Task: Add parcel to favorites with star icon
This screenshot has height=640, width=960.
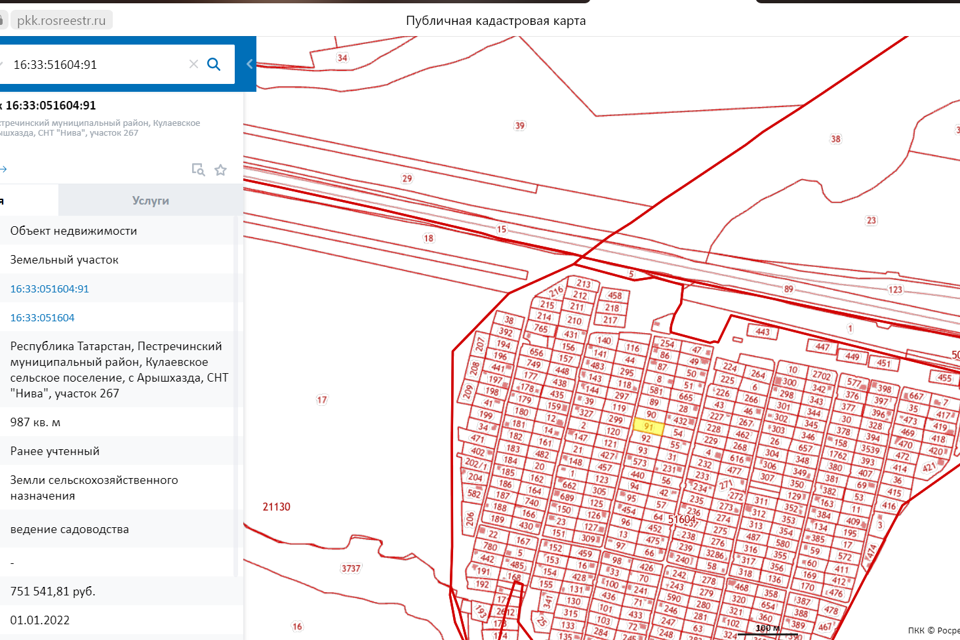Action: tap(221, 170)
